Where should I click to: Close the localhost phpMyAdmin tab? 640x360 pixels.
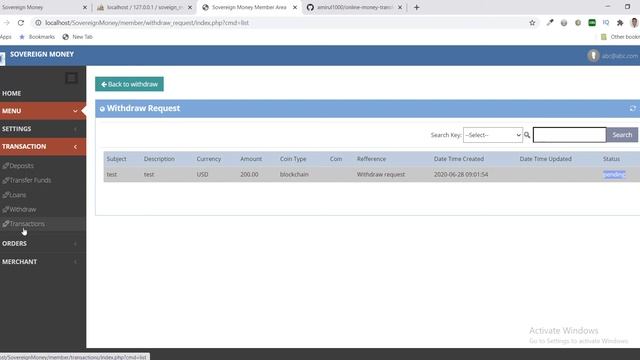[x=190, y=7]
